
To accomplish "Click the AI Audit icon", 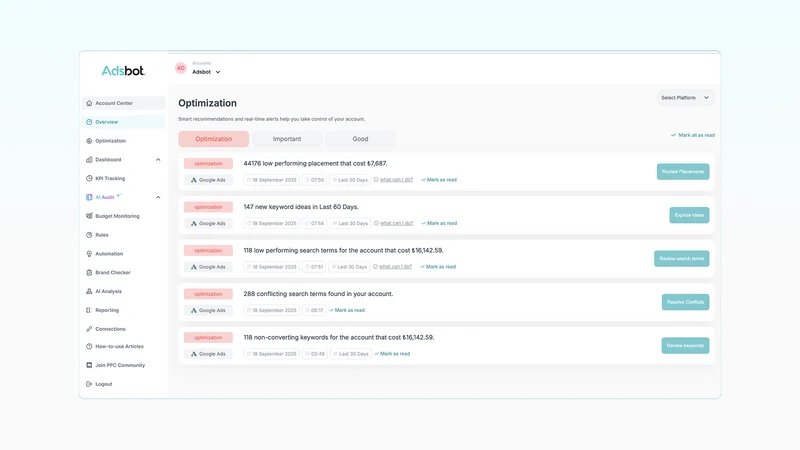I will (89, 197).
